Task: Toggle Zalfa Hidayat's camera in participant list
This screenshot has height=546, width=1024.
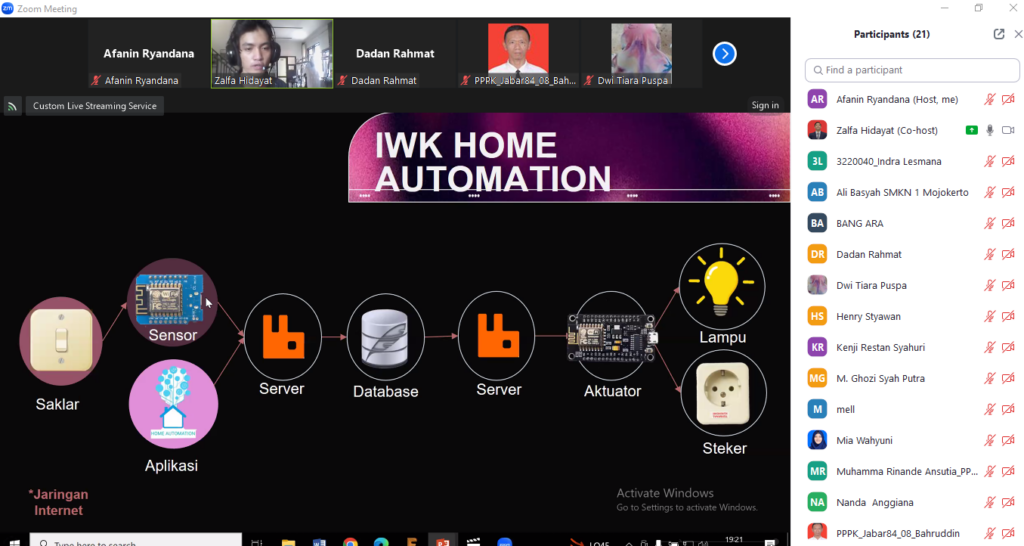Action: [x=1008, y=130]
